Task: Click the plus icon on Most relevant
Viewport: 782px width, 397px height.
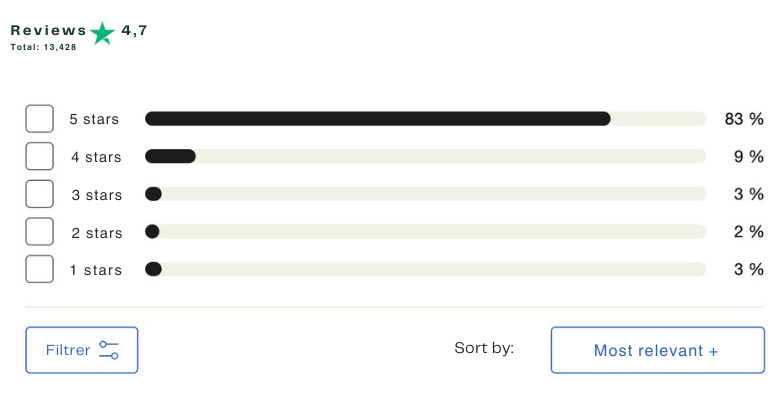Action: tap(713, 351)
